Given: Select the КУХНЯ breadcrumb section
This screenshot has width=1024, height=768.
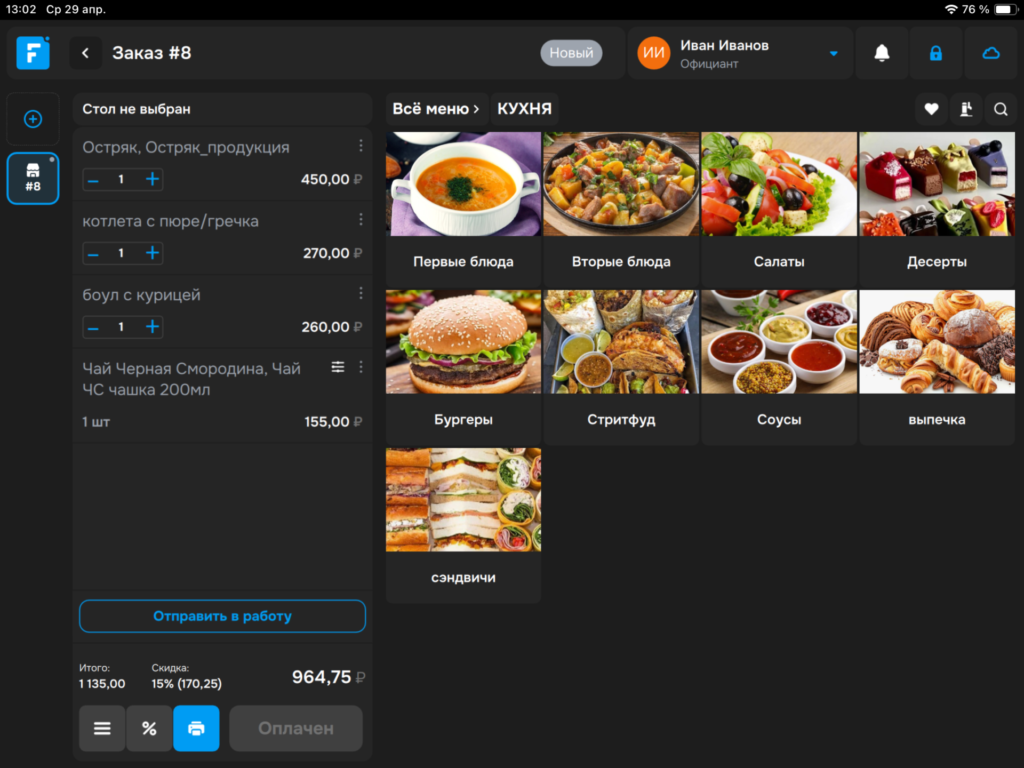Looking at the screenshot, I should (524, 109).
